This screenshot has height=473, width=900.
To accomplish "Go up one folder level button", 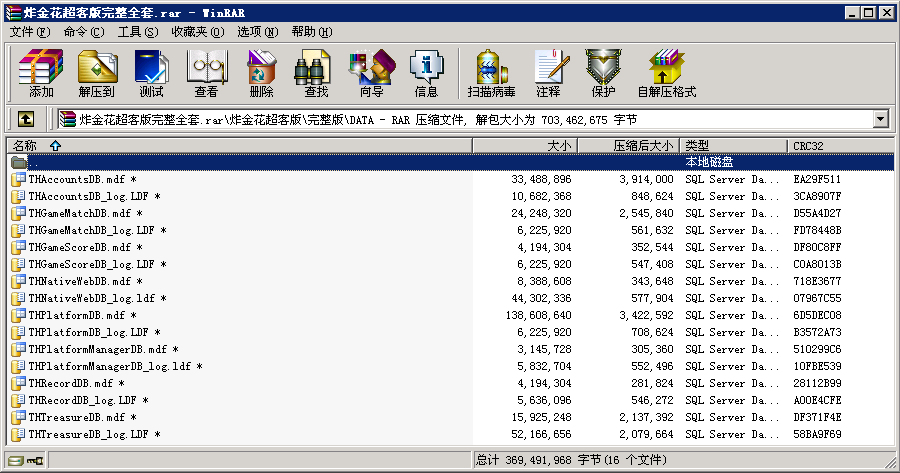I will (26, 119).
